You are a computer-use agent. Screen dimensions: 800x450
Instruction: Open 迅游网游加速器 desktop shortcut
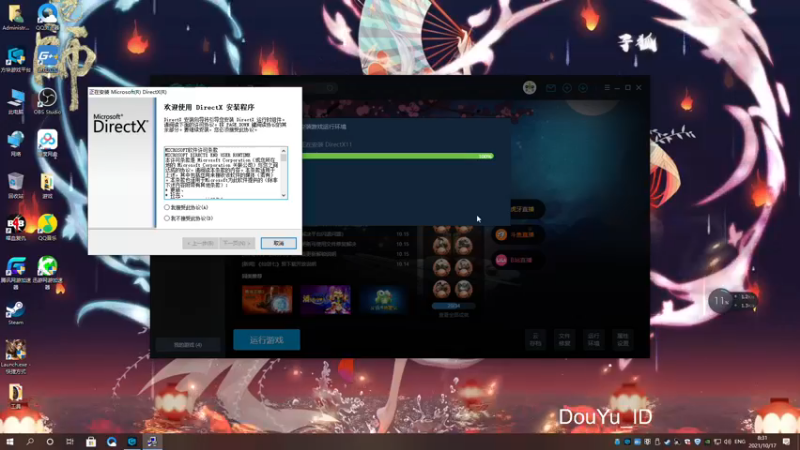coord(47,272)
